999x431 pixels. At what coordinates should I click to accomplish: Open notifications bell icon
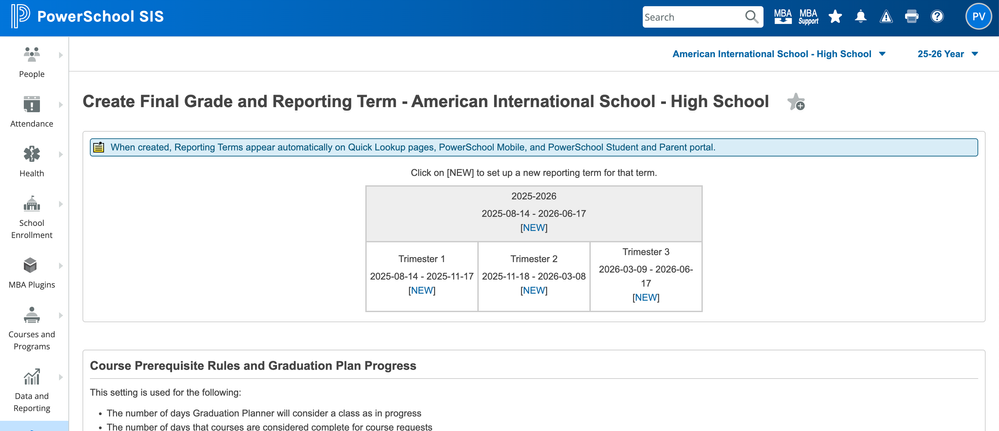860,17
